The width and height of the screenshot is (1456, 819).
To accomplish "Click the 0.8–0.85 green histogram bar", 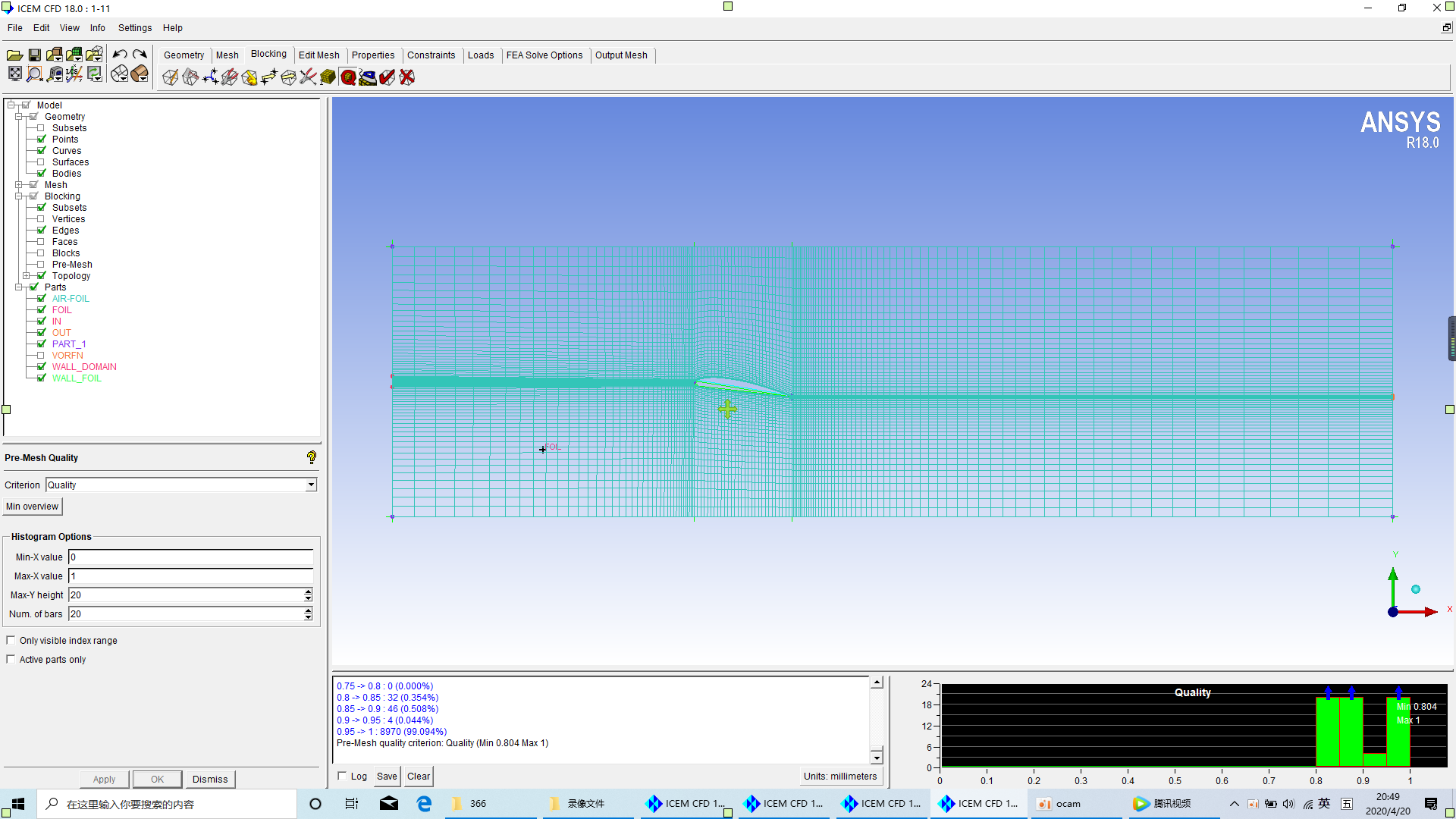I will click(1328, 731).
